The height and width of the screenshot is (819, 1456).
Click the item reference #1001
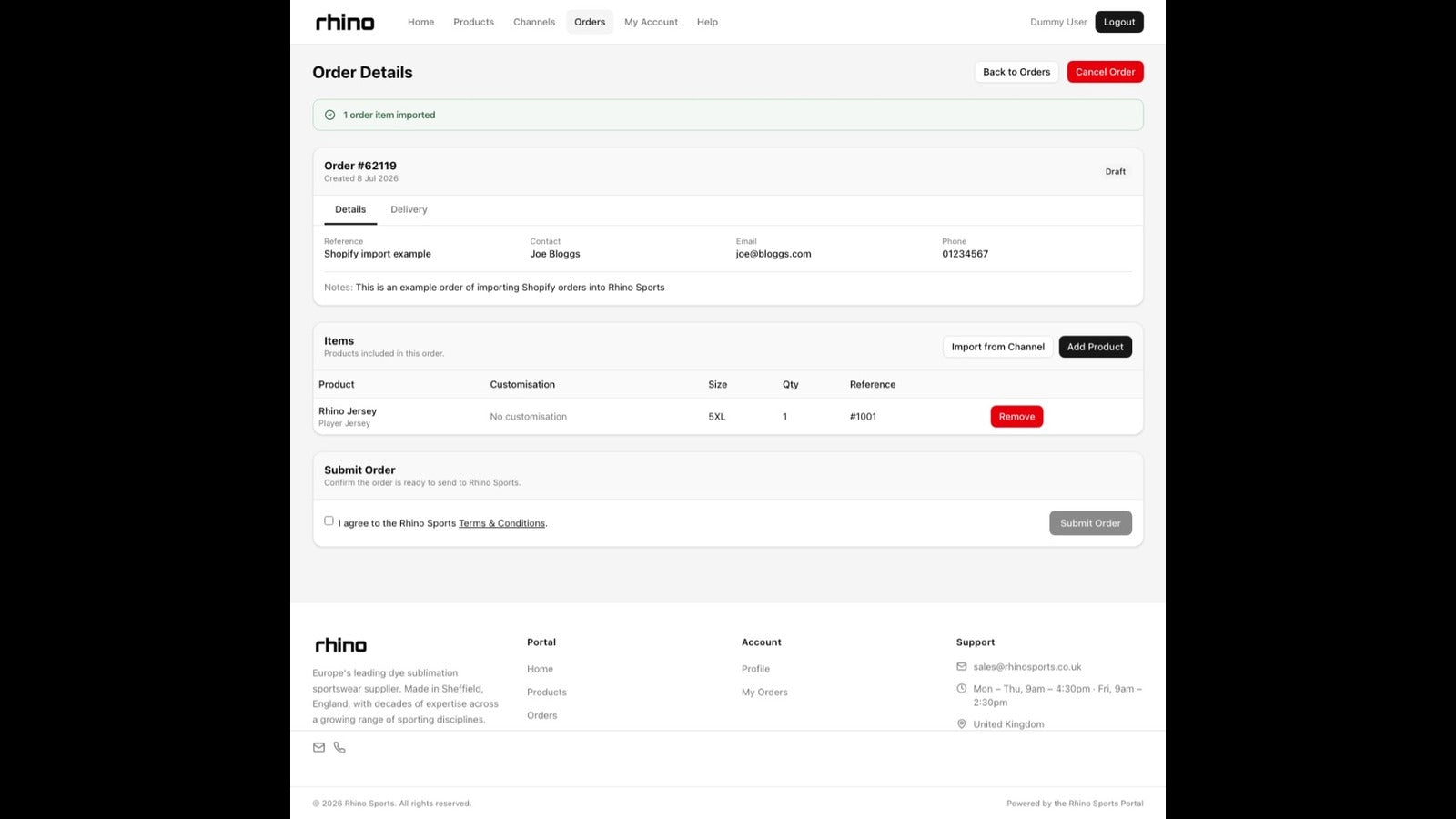[x=863, y=417]
